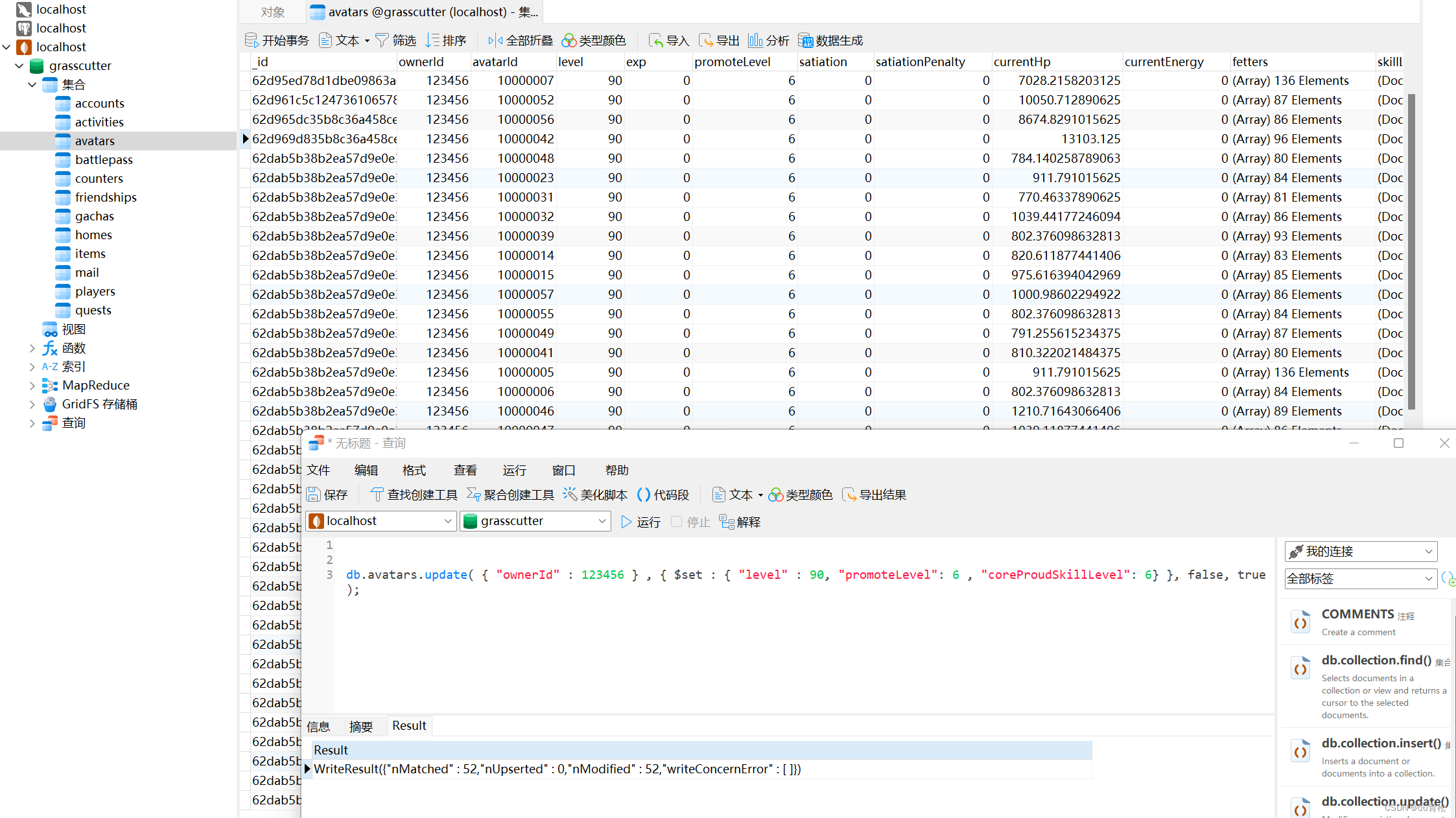Viewport: 1456px width, 818px height.
Task: Switch to the 对象 tab
Action: [273, 12]
